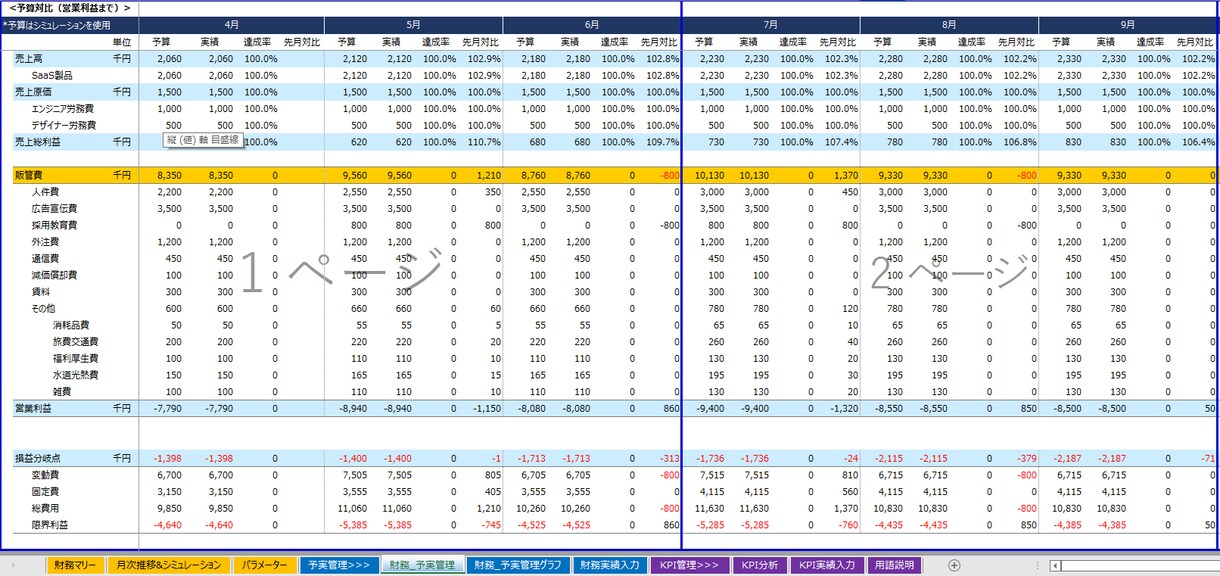The width and height of the screenshot is (1220, 576).
Task: Select the KPI実績入力 sheet tab
Action: point(827,565)
